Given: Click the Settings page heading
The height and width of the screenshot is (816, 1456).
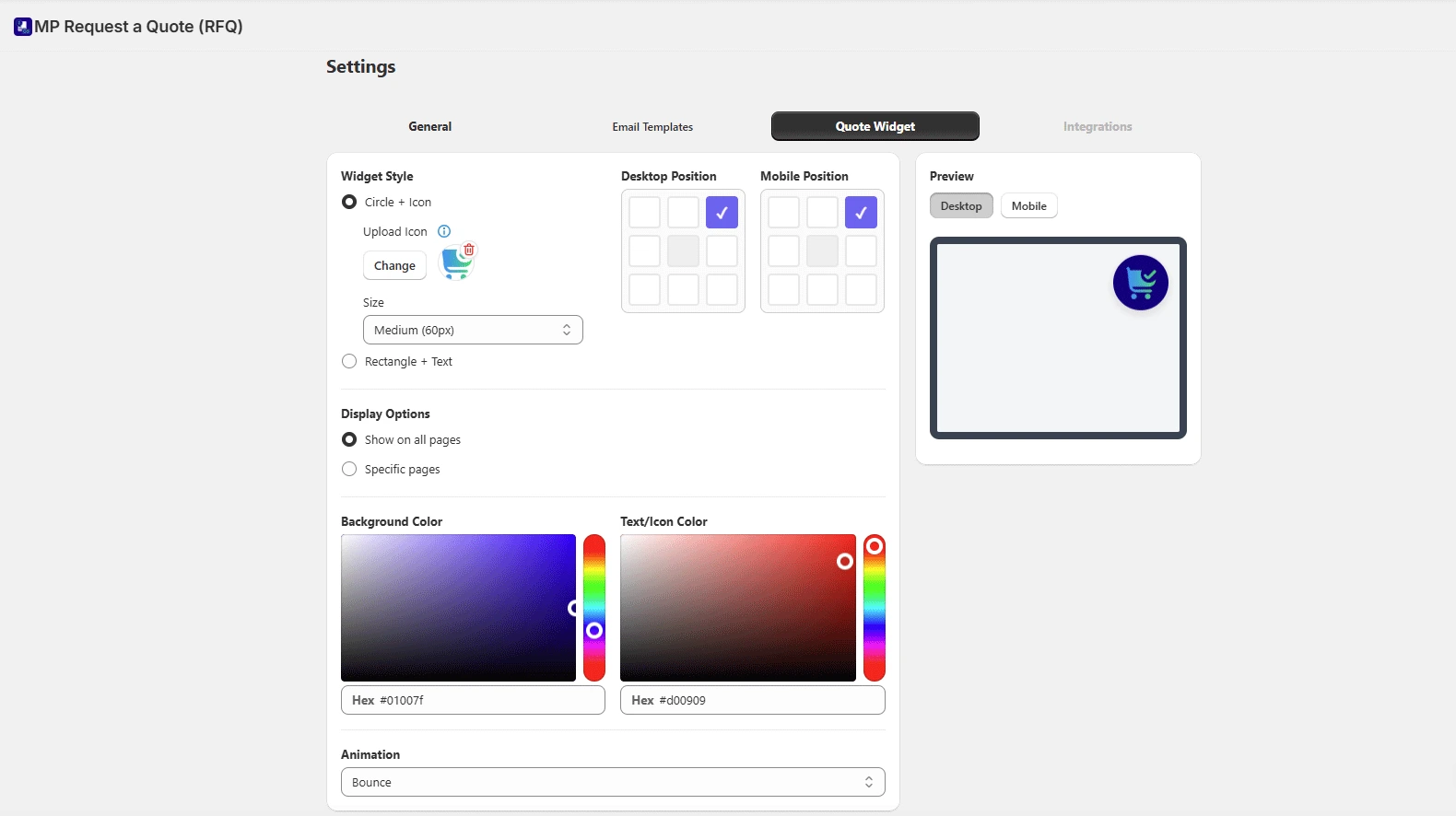Looking at the screenshot, I should point(361,66).
